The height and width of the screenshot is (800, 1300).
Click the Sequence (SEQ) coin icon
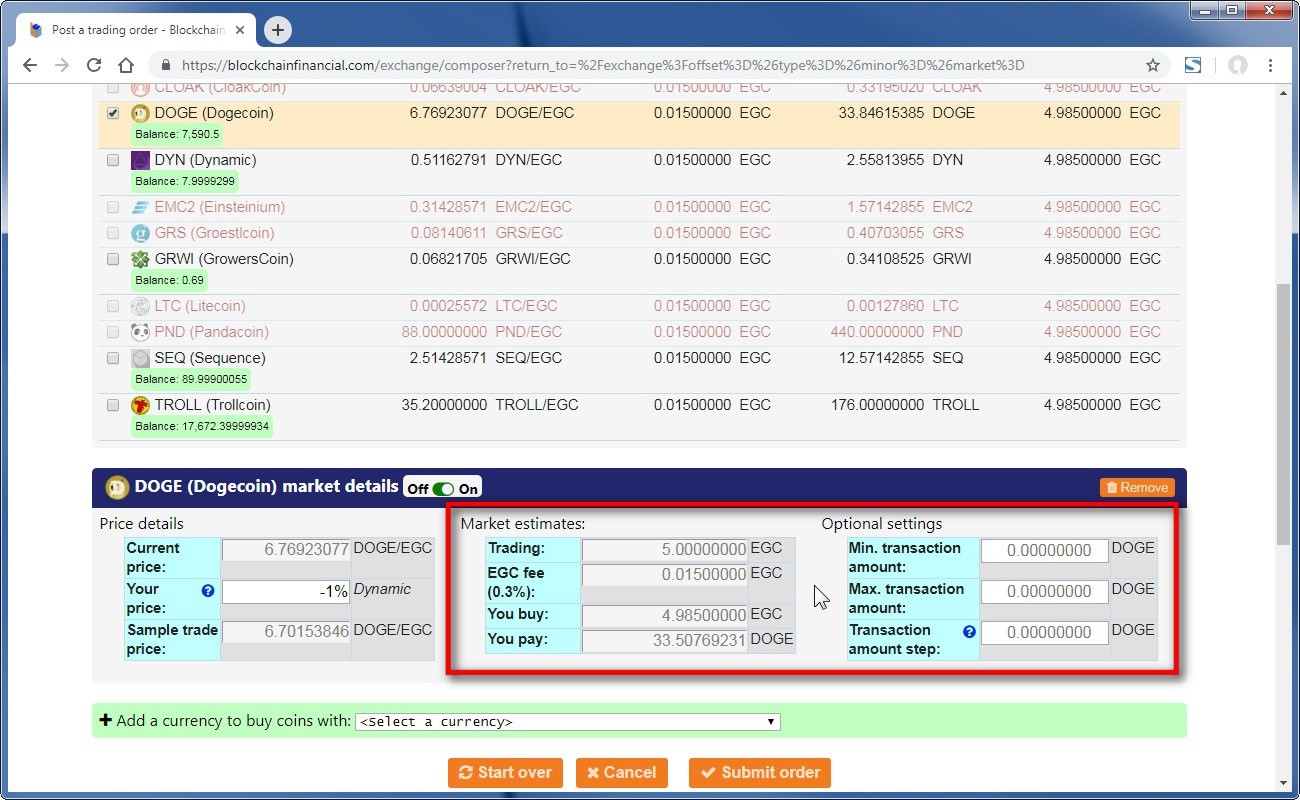pos(141,358)
